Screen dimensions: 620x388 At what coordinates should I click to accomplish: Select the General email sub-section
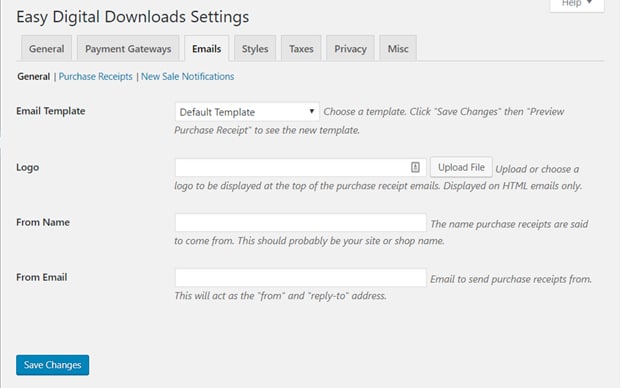pos(34,76)
